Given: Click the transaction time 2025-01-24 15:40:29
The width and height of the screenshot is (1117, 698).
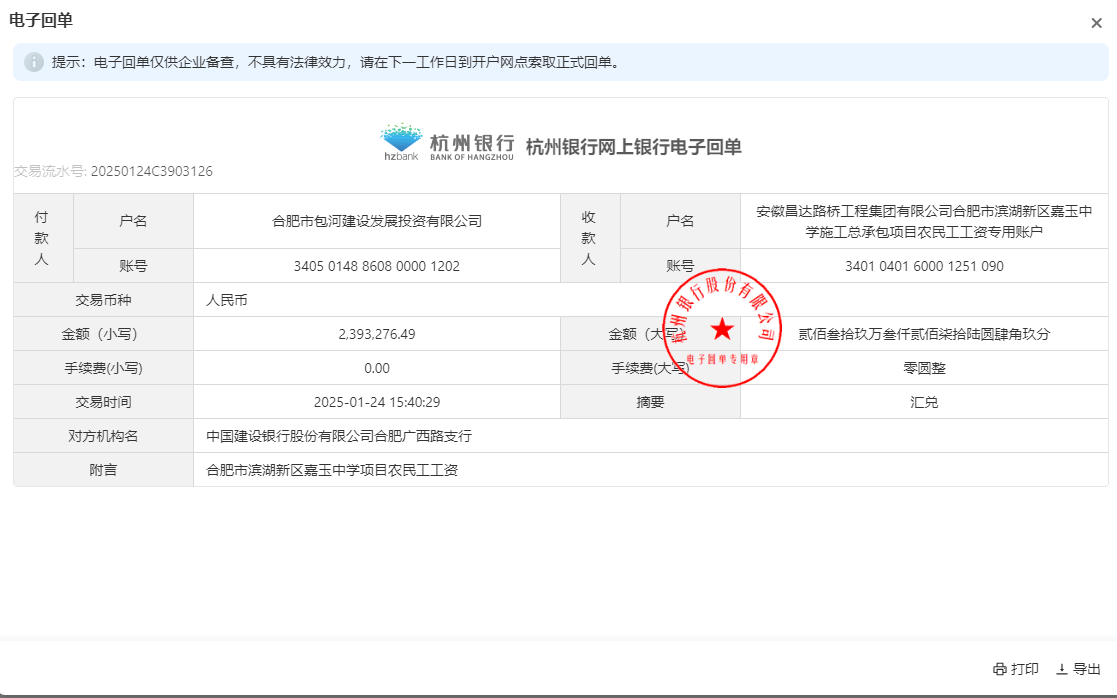Looking at the screenshot, I should [377, 402].
